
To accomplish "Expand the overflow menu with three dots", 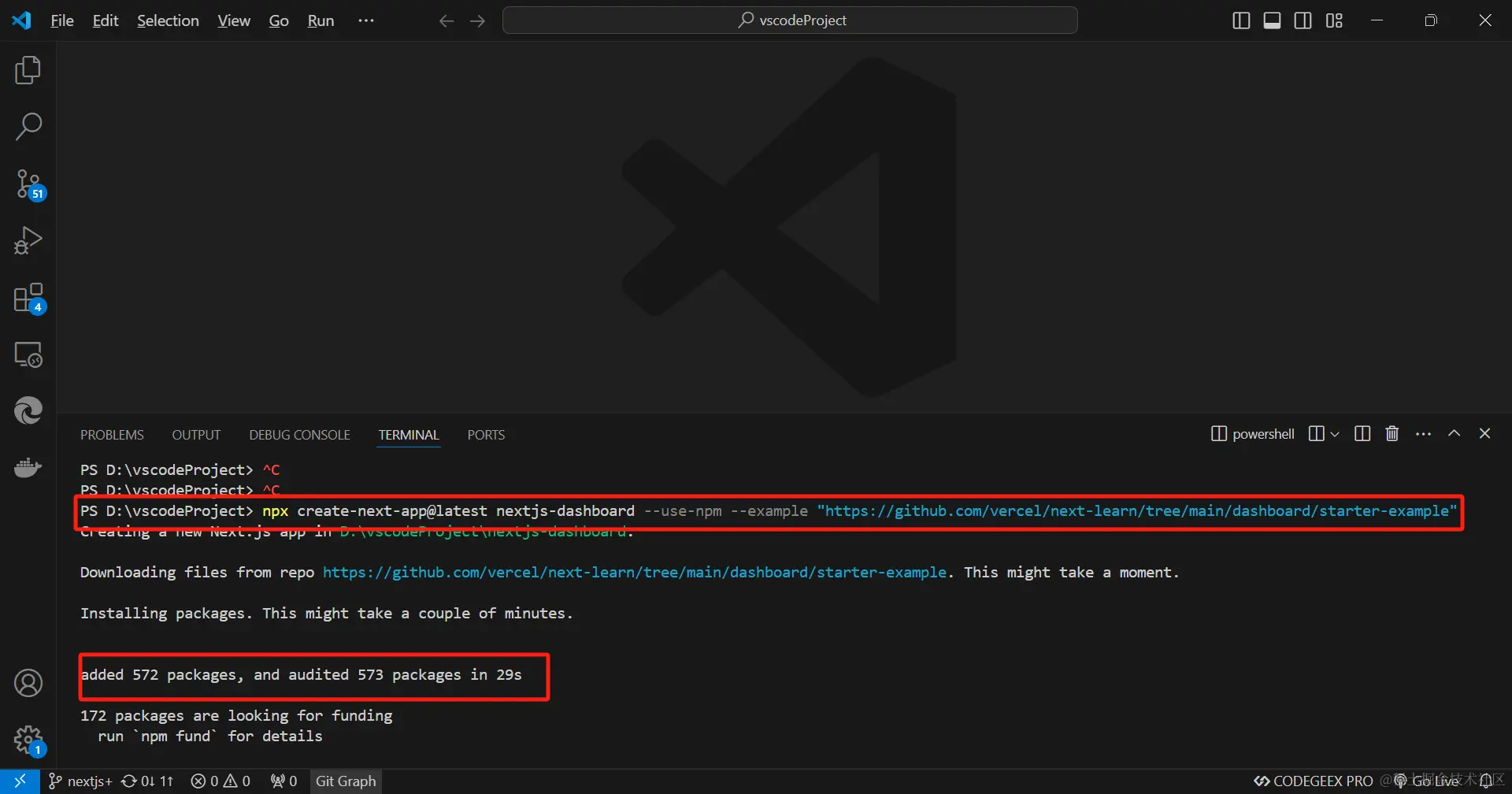I will [366, 20].
